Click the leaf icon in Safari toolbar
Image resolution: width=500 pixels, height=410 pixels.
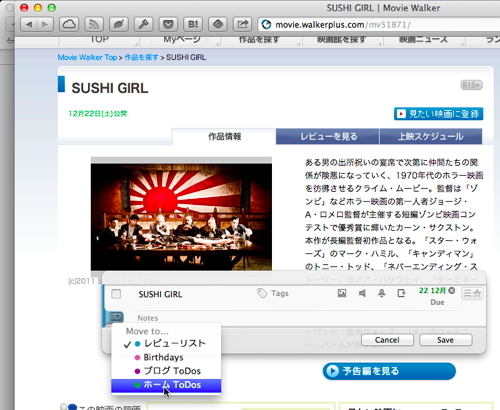click(119, 24)
